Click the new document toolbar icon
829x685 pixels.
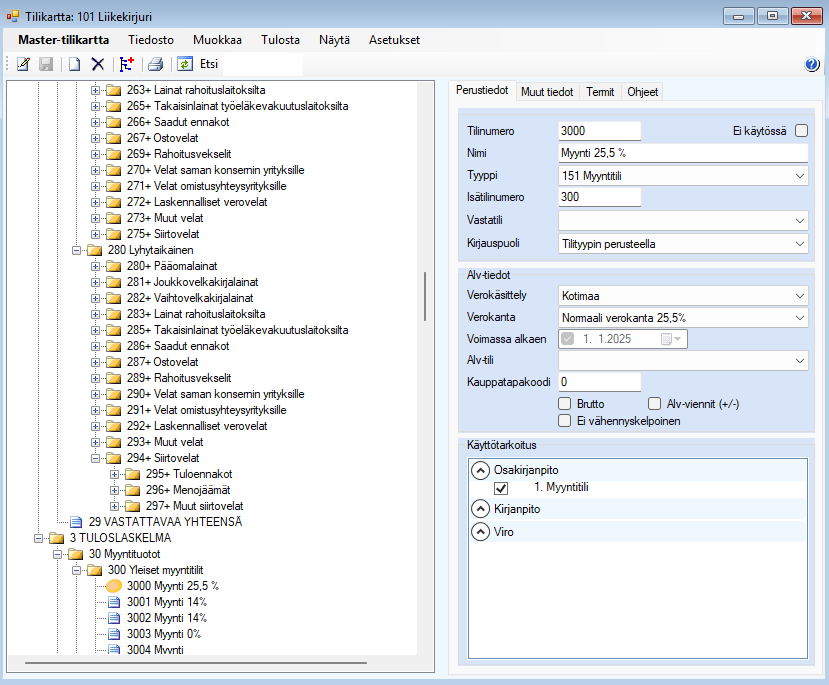coord(74,64)
